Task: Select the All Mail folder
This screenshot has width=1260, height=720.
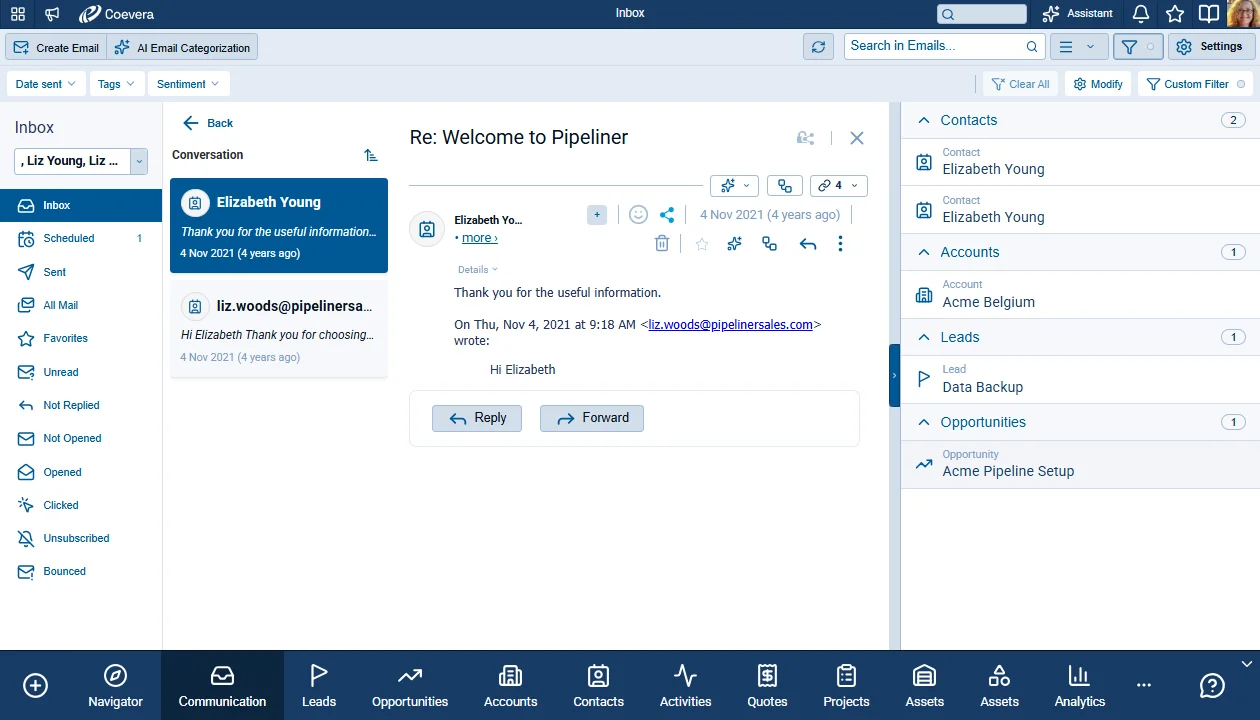Action: (x=81, y=305)
